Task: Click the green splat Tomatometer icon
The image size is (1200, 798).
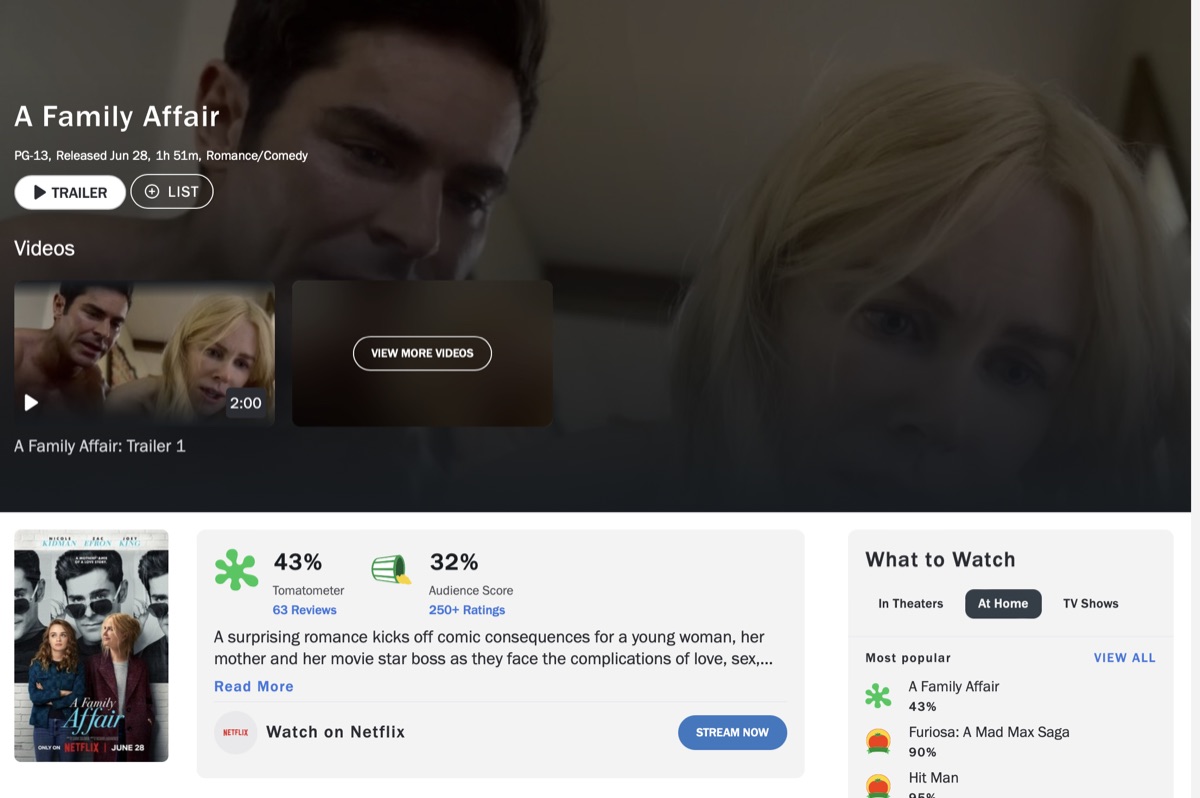Action: tap(236, 570)
